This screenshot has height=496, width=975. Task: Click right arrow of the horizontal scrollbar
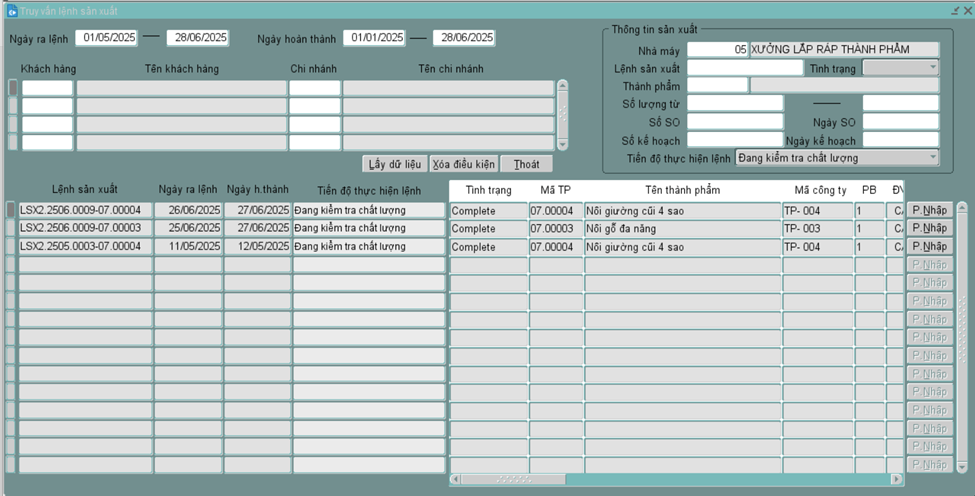[899, 480]
